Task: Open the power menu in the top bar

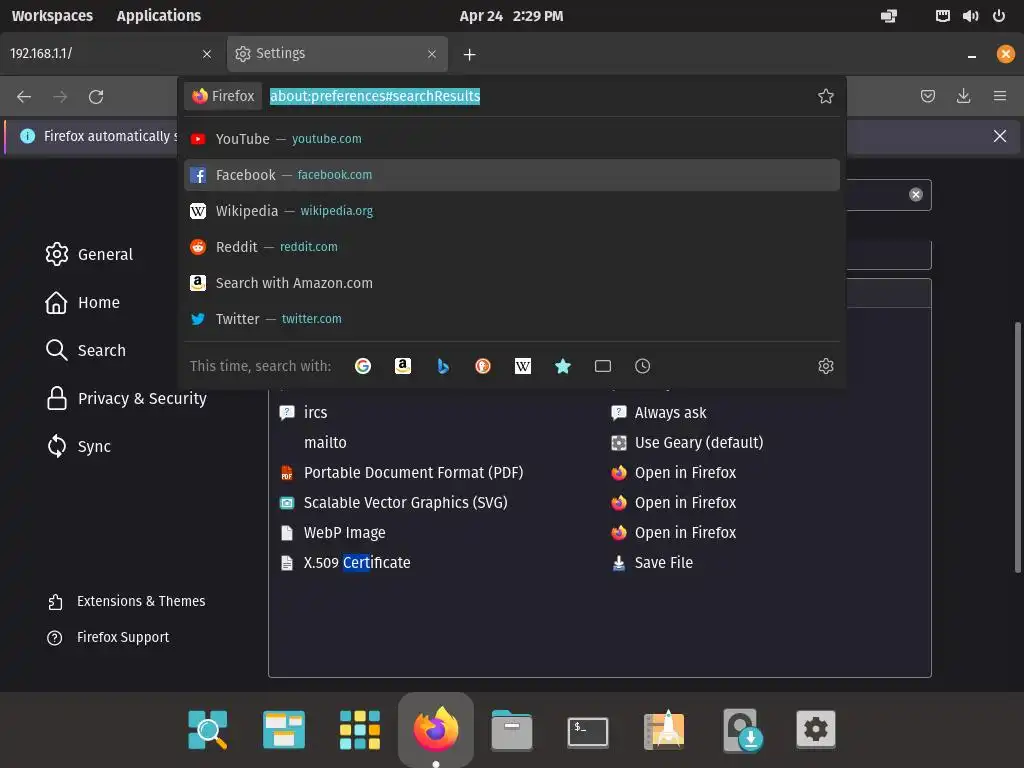Action: (999, 16)
